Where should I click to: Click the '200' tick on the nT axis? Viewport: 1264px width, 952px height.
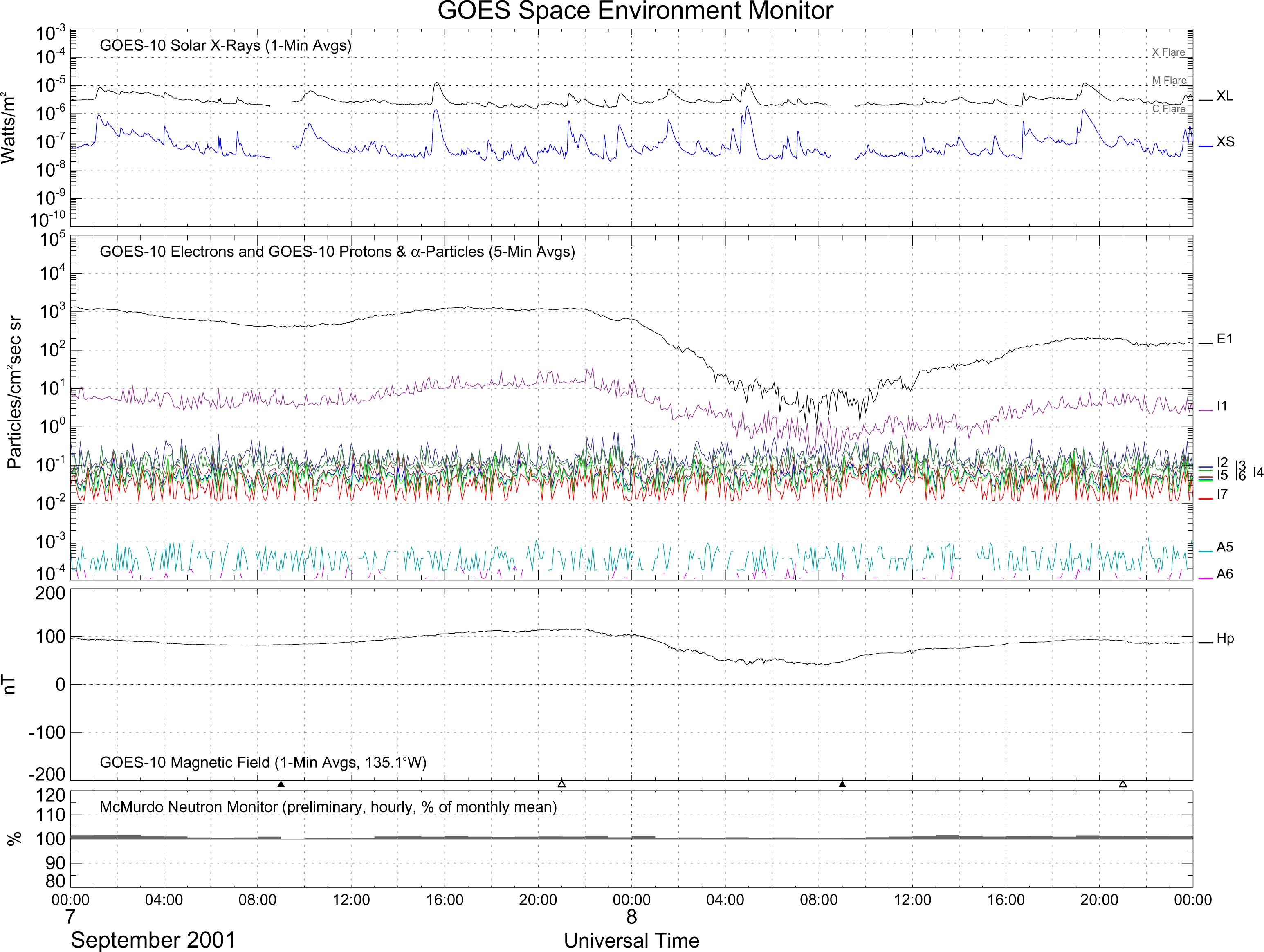51,594
